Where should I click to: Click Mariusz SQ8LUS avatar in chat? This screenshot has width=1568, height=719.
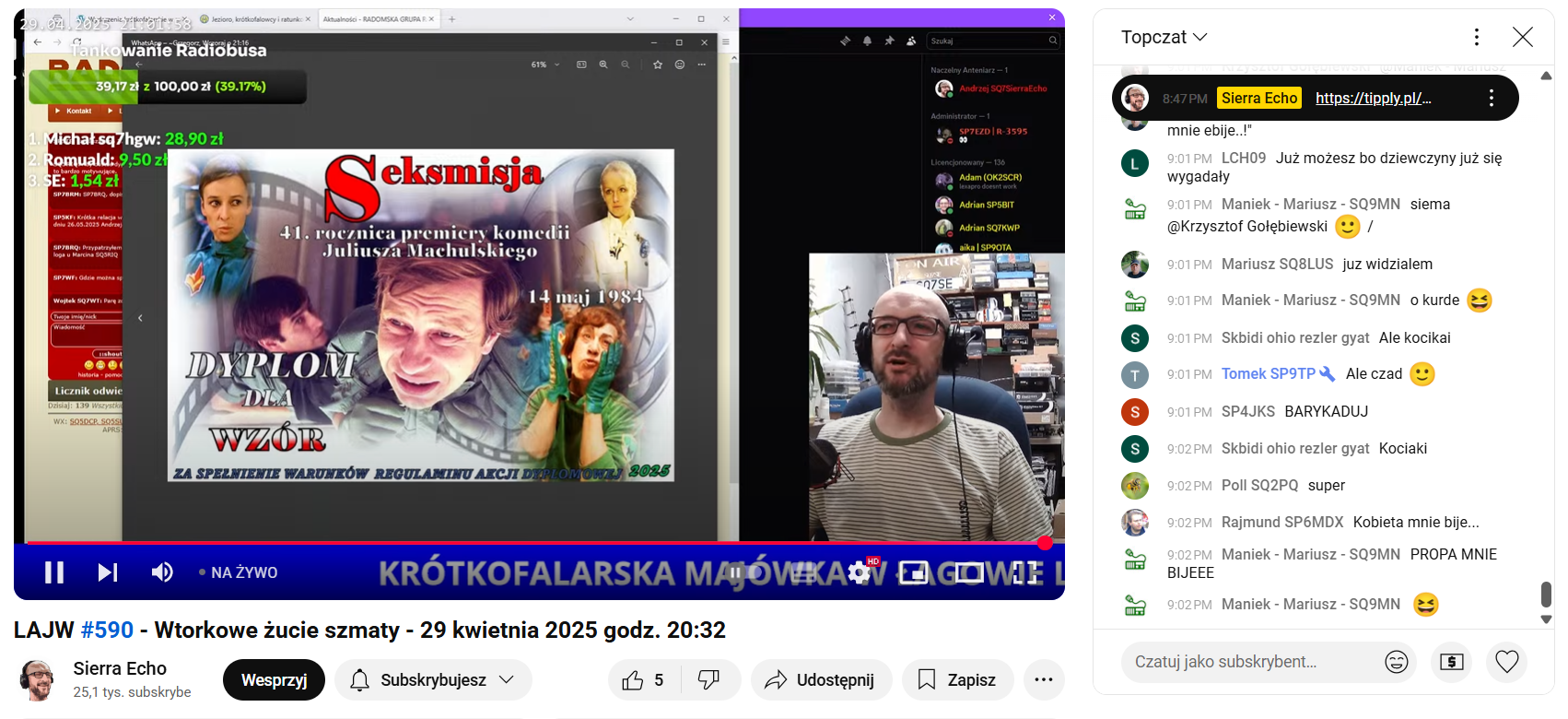pyautogui.click(x=1135, y=265)
